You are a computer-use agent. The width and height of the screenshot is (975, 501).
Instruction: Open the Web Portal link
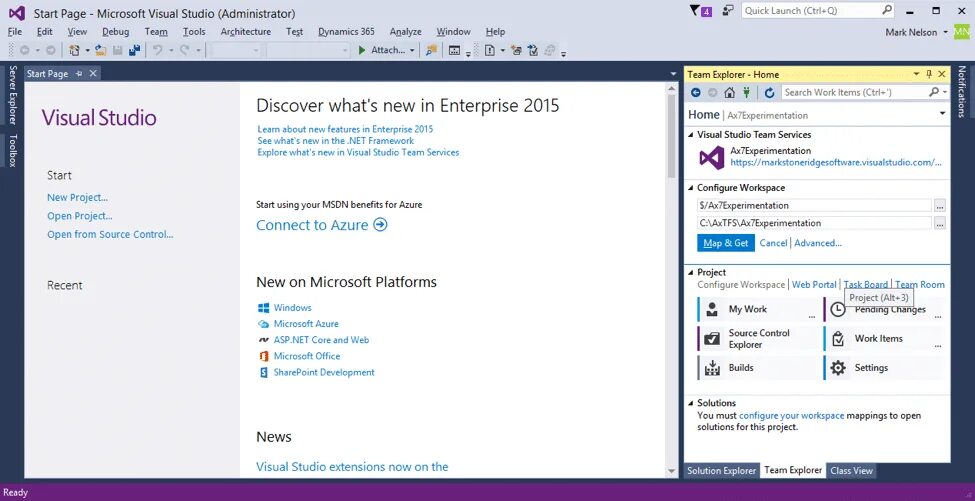click(814, 285)
